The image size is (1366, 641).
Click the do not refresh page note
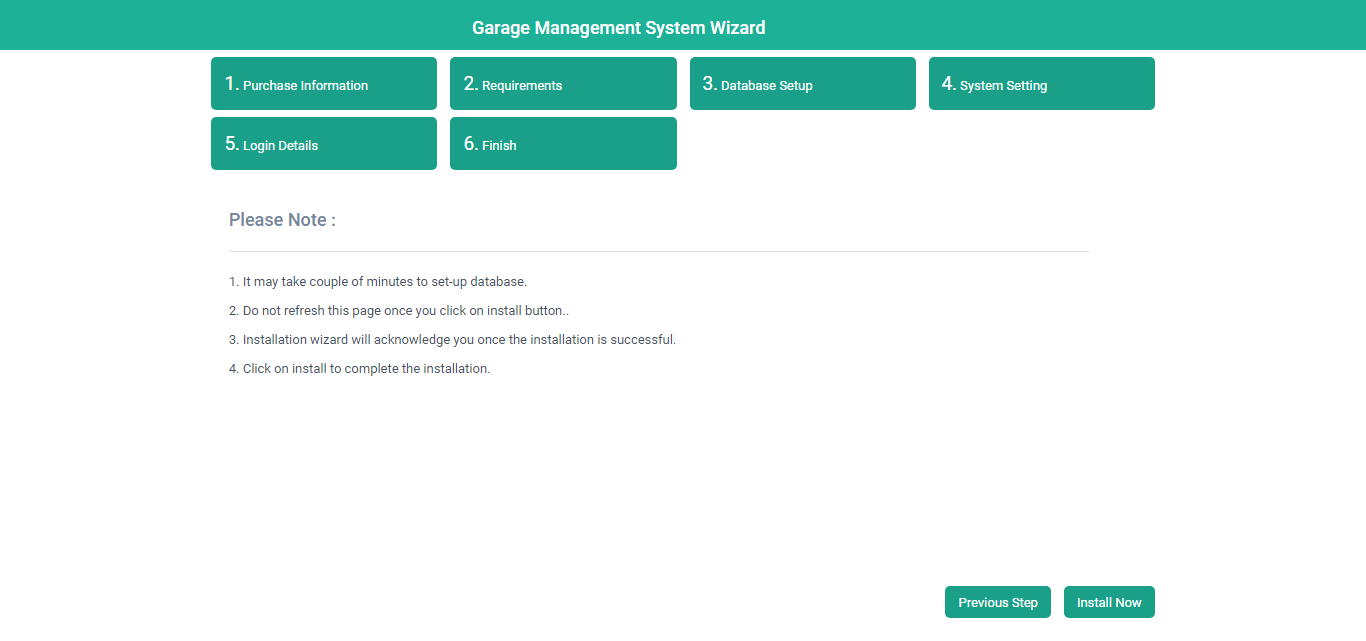click(x=399, y=311)
